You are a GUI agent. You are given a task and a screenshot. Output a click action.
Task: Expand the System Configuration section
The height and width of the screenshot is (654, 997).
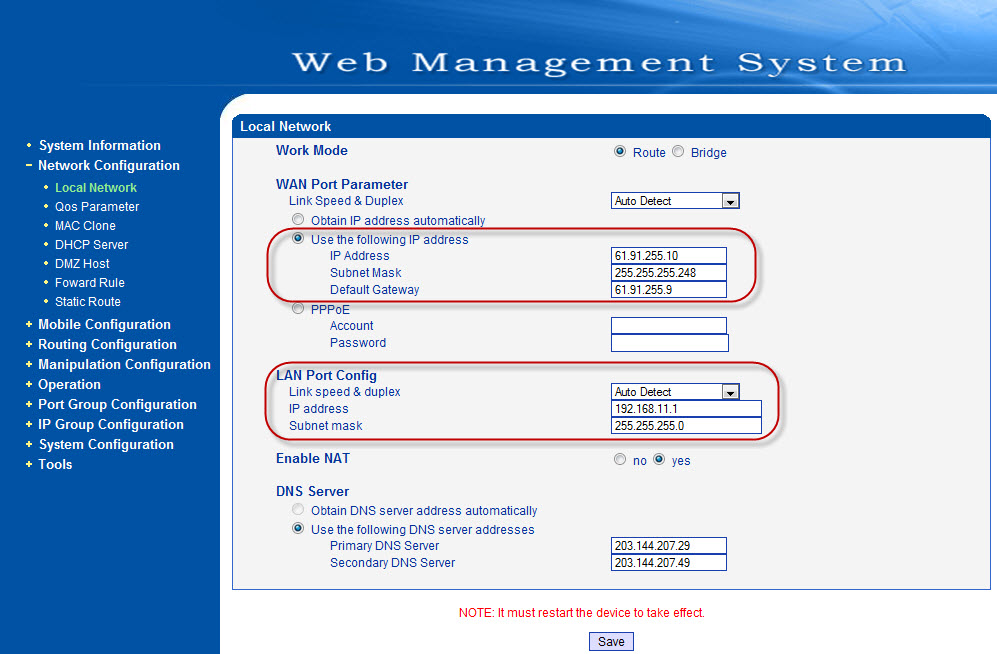106,444
